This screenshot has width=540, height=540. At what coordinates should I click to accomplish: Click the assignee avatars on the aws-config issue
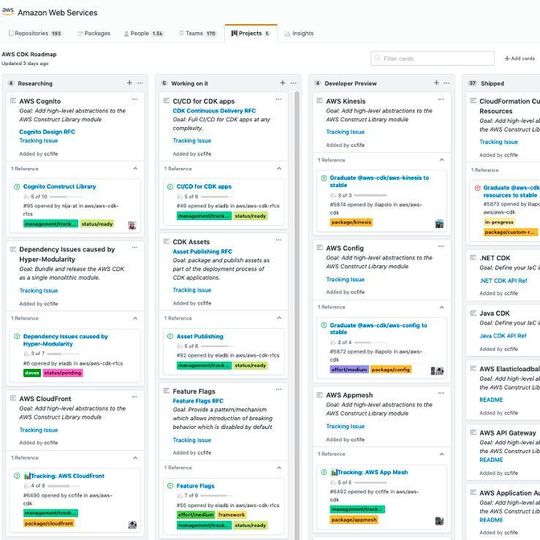pos(437,371)
